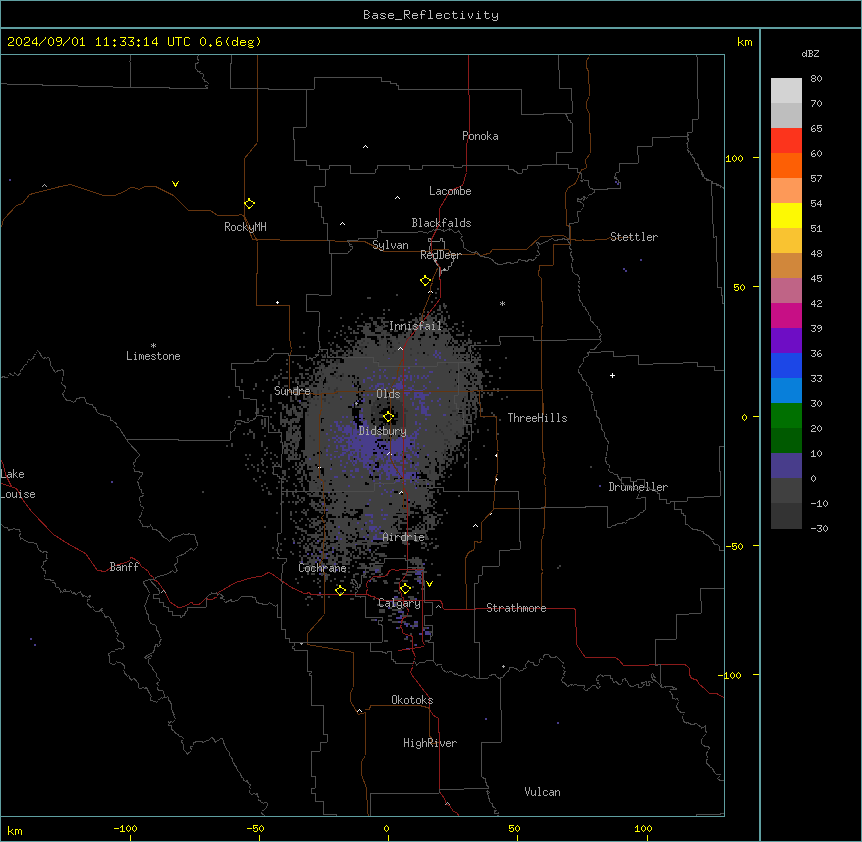Image resolution: width=862 pixels, height=842 pixels.
Task: Click the Lacombe town label
Action: (x=450, y=191)
